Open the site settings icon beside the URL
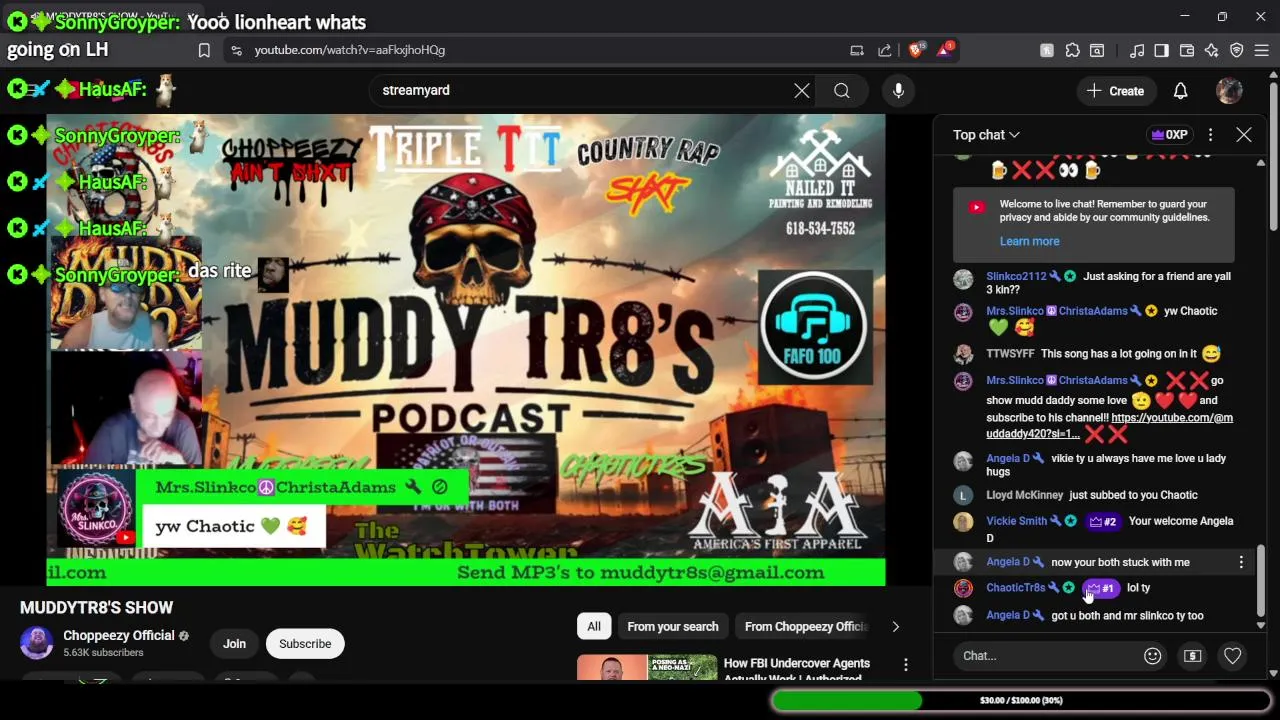Screen dimensions: 1280x720 [235, 50]
